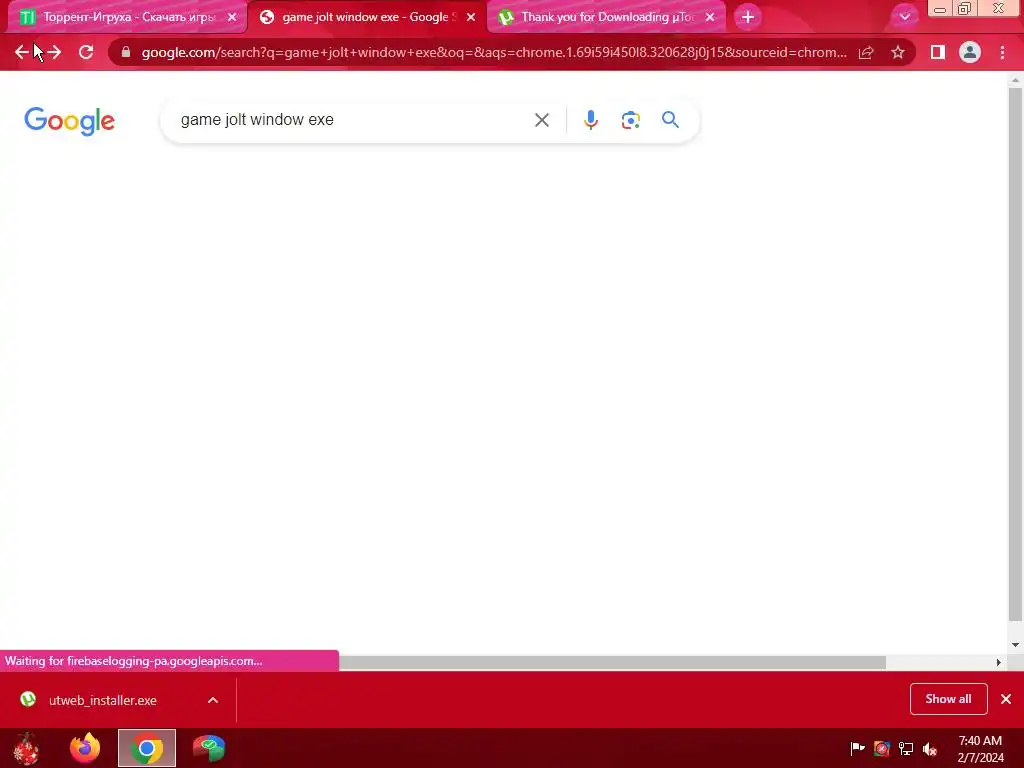This screenshot has width=1024, height=768.
Task: Click the vertical scrollbar thumb
Action: 1015,353
